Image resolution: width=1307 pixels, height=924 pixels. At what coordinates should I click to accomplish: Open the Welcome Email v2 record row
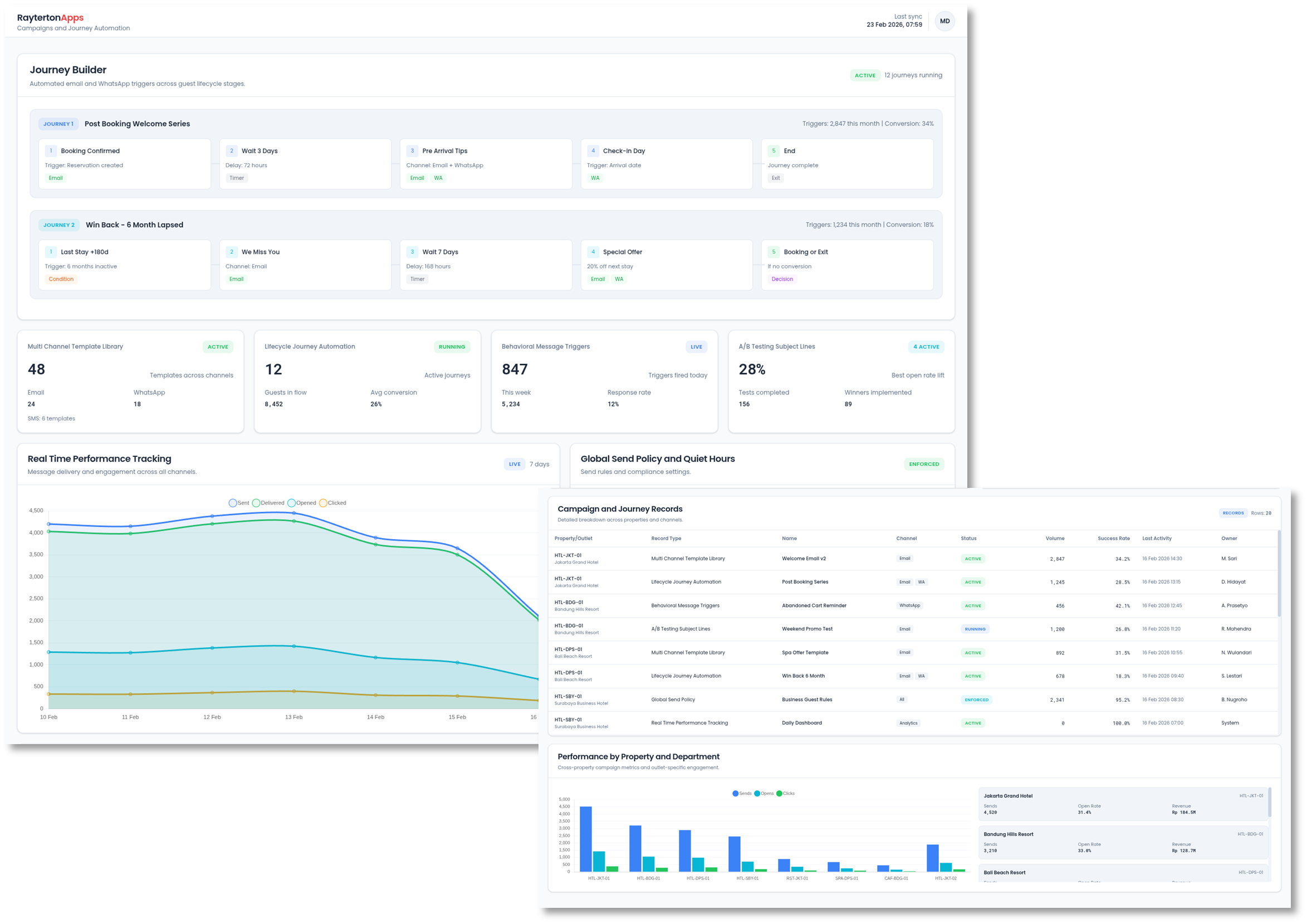803,559
